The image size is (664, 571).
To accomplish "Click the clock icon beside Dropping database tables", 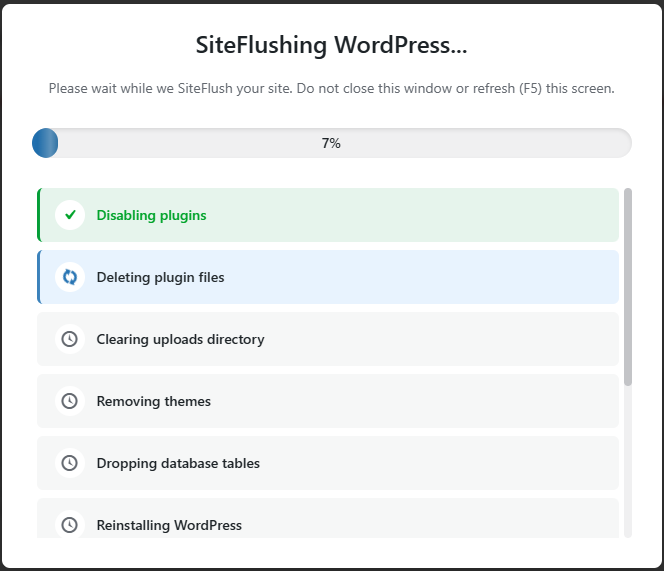I will tap(70, 463).
